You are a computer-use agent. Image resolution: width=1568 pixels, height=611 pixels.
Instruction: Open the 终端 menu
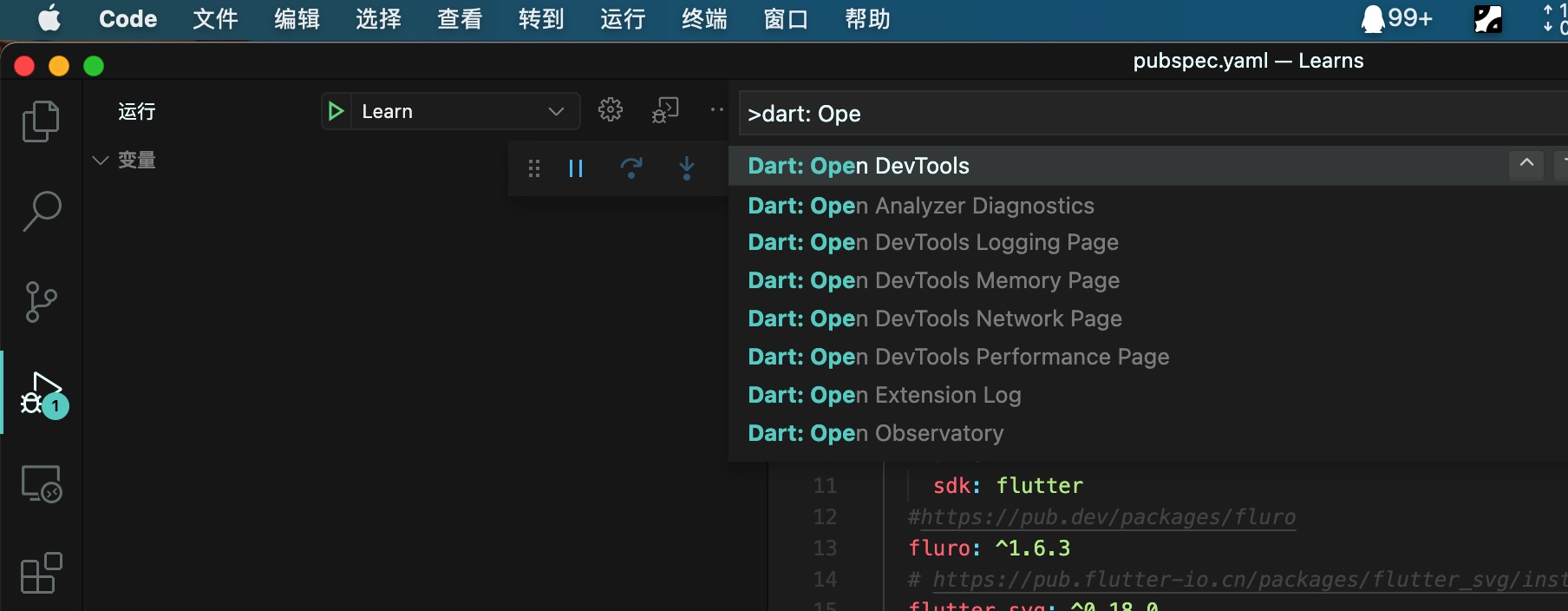point(703,19)
